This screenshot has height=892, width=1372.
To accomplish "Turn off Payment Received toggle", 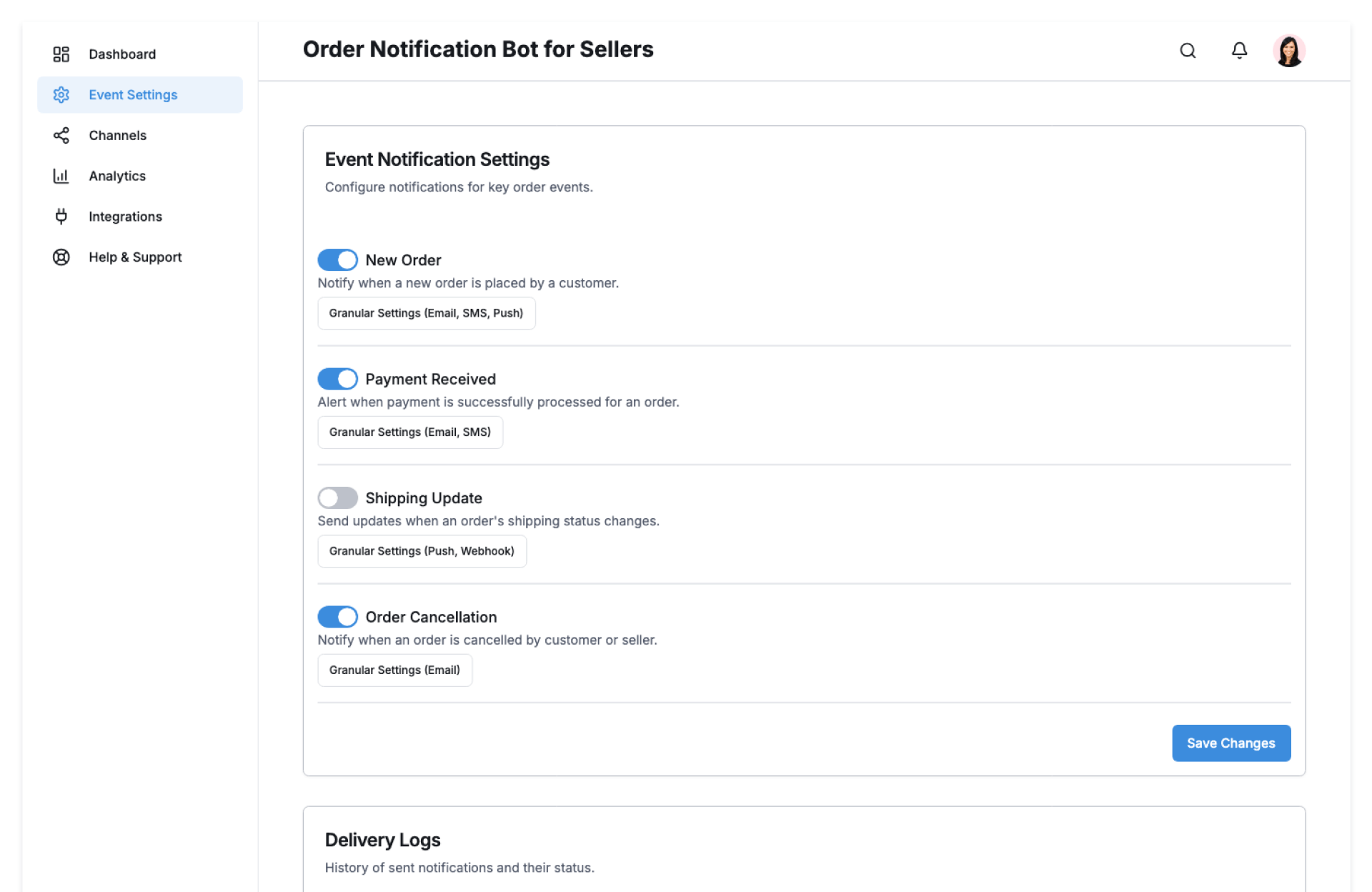I will click(x=337, y=379).
